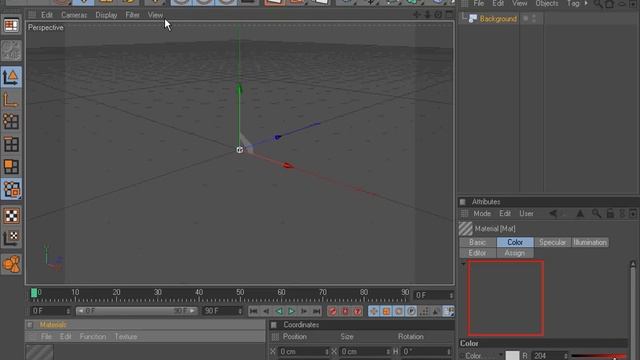Click the keyframe selection red question icon
640x360 pixels.
click(358, 311)
